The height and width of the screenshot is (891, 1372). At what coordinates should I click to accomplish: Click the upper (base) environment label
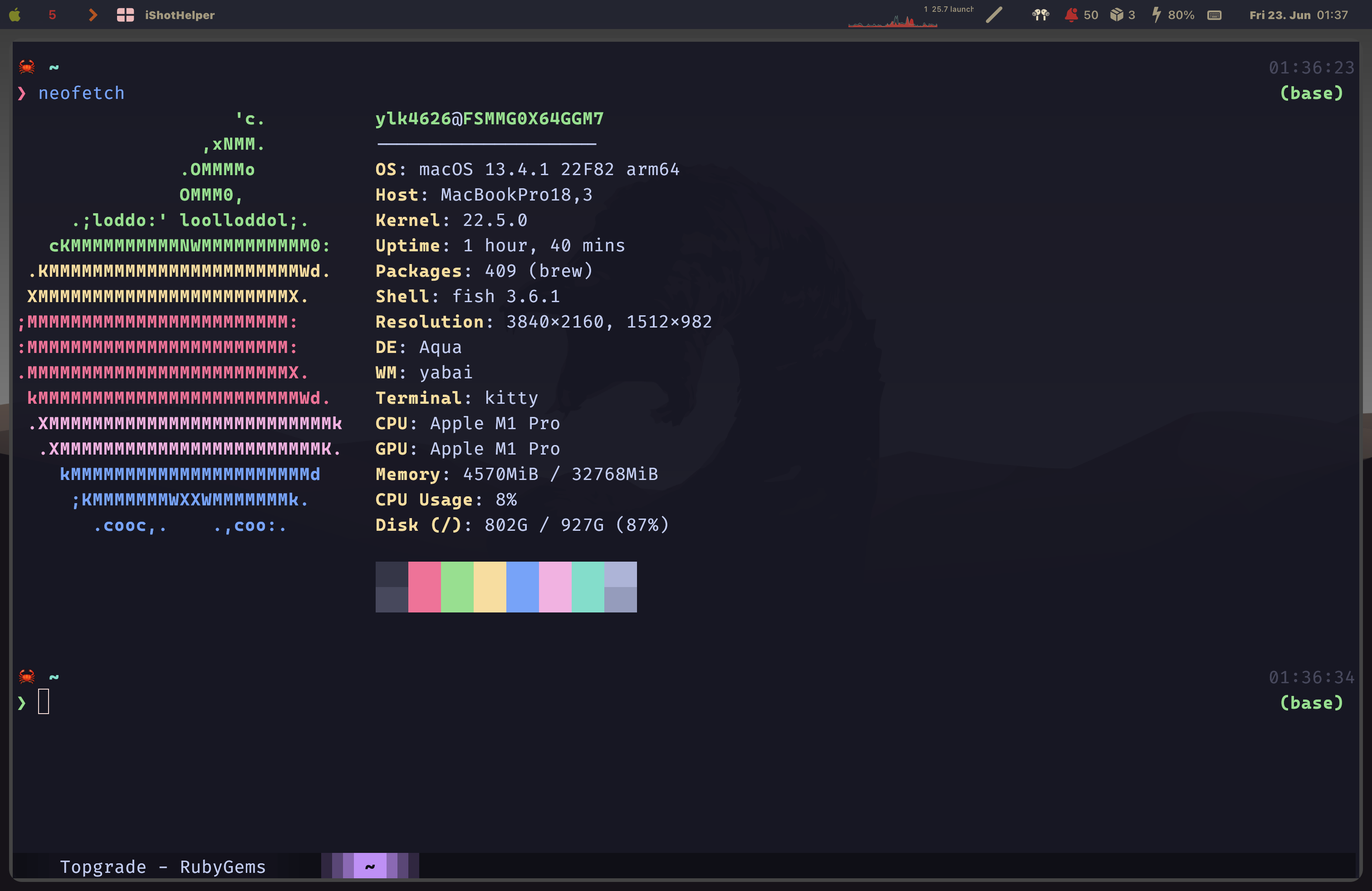pos(1312,93)
